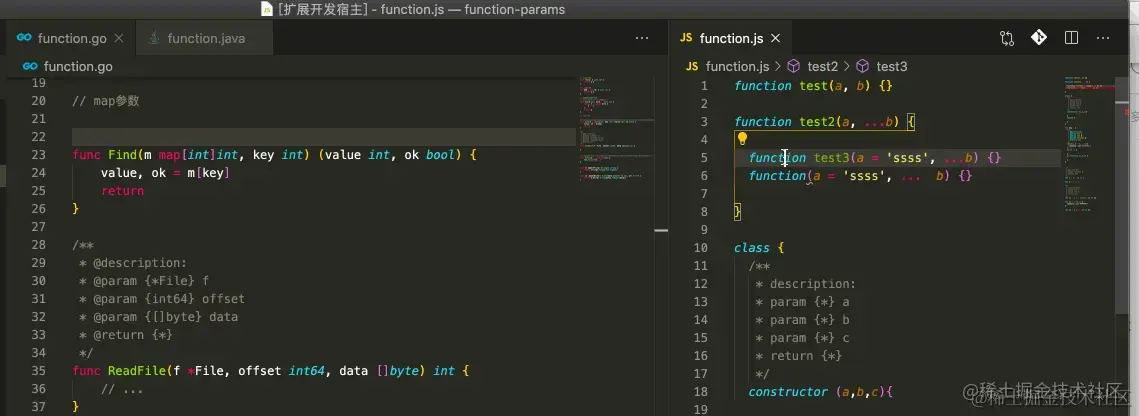This screenshot has height=416, width=1139.
Task: Click the left editor minimap
Action: point(616,131)
